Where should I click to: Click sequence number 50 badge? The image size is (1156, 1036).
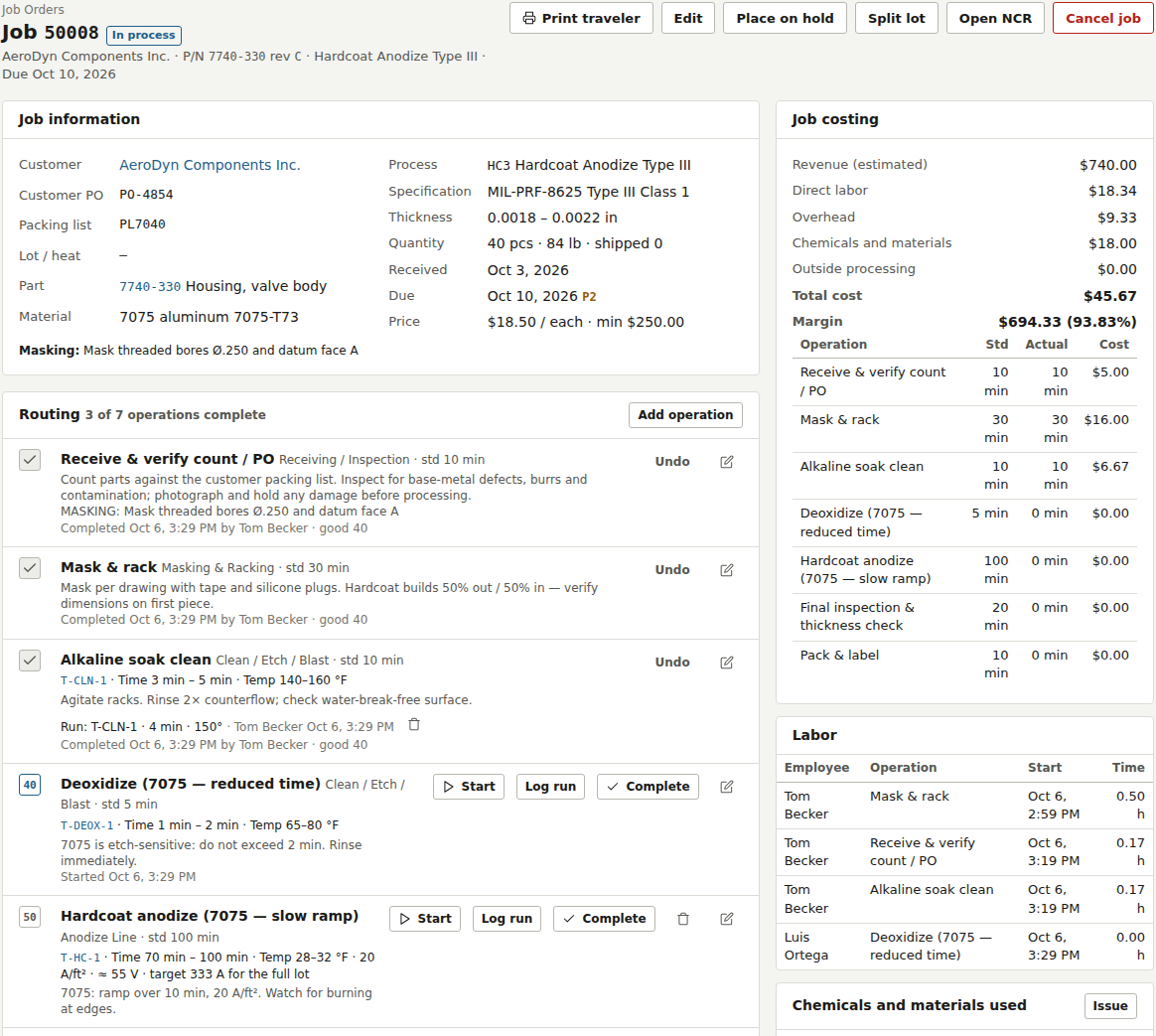[30, 917]
